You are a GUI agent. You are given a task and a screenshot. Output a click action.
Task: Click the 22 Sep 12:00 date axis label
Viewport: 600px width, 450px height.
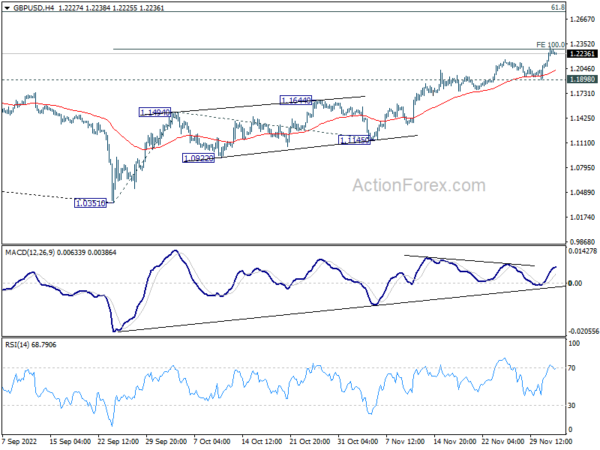coord(118,441)
